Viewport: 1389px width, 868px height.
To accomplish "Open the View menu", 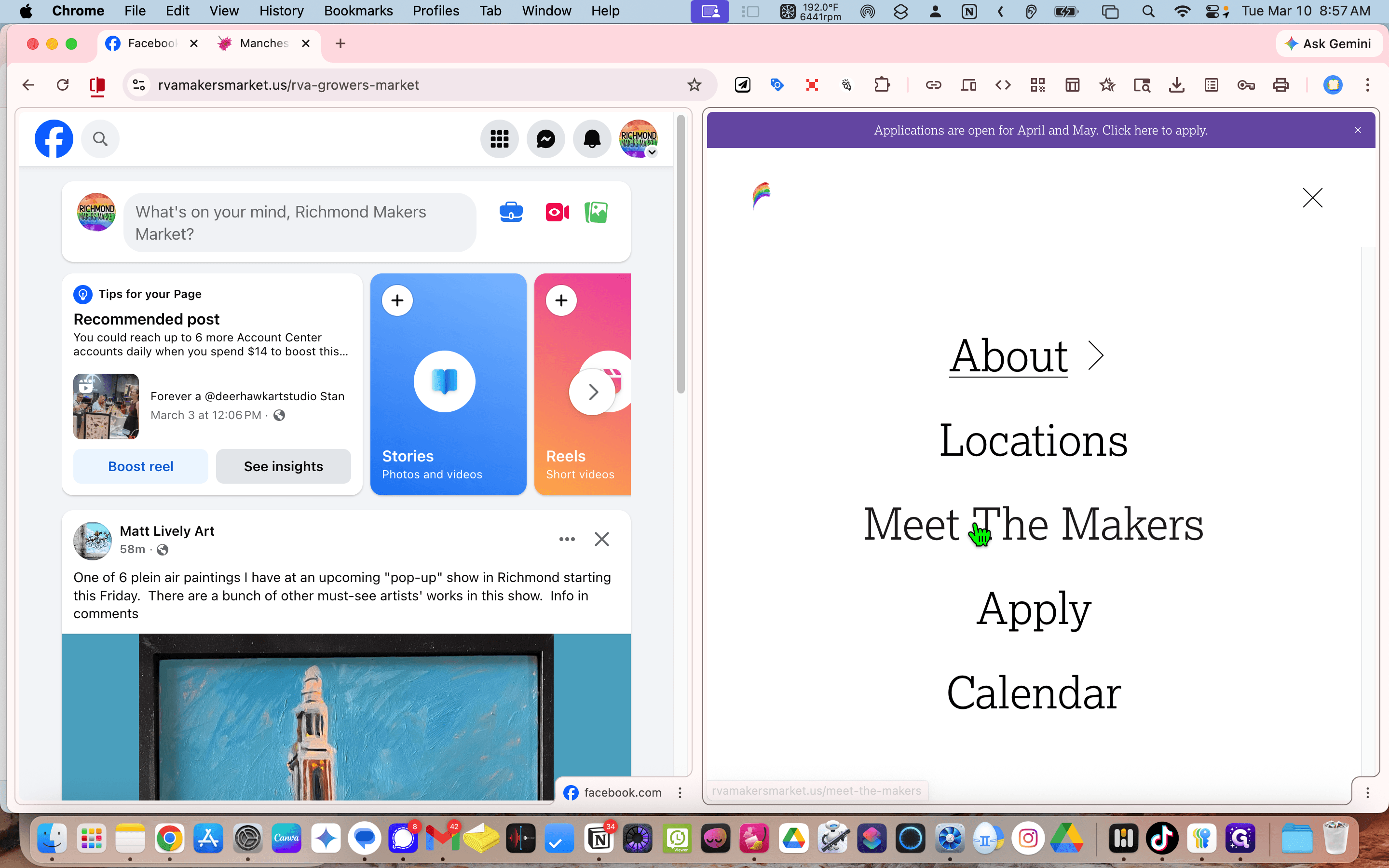I will tap(224, 11).
